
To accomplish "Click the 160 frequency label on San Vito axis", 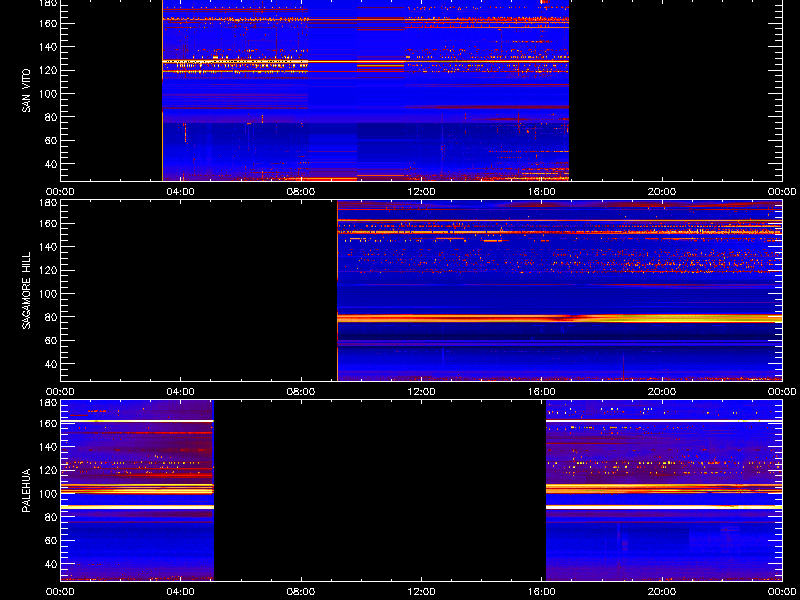I will click(x=48, y=23).
